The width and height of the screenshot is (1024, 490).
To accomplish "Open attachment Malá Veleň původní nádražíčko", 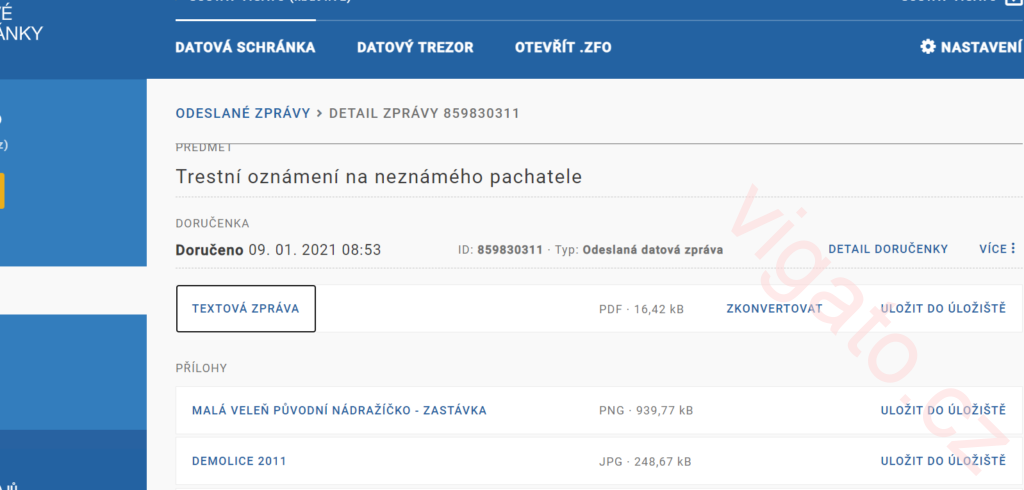I will [x=339, y=411].
